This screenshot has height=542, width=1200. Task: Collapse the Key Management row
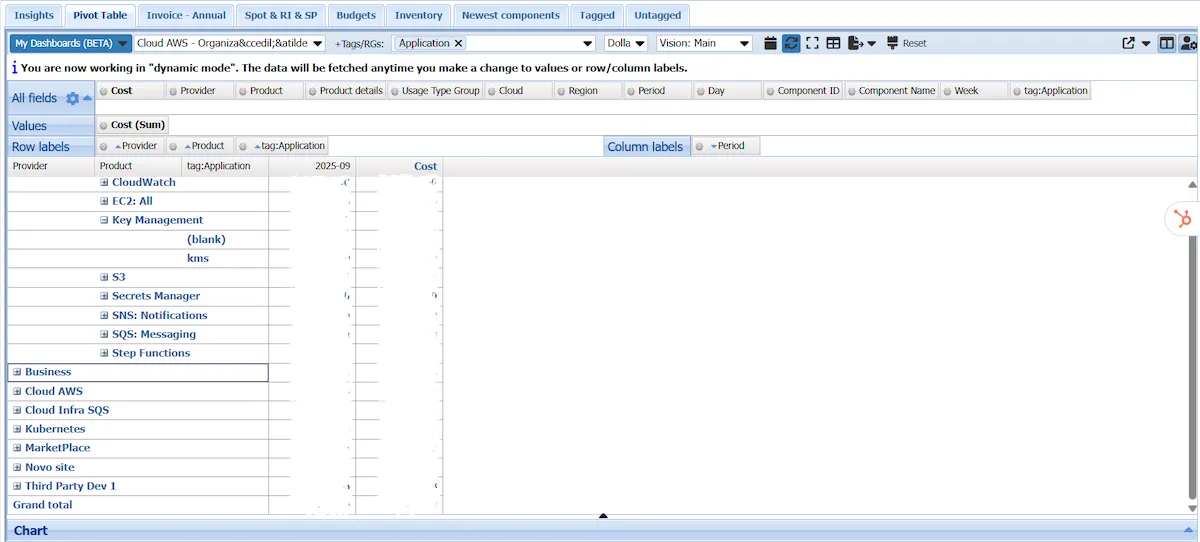click(x=104, y=220)
